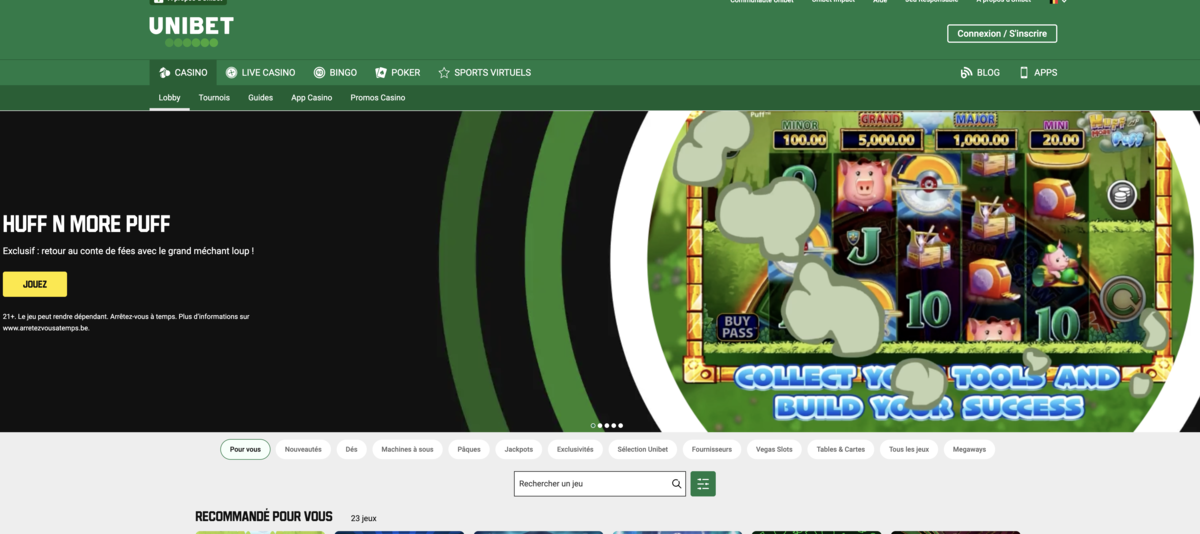Viewport: 1200px width, 534px height.
Task: Open the Bingo menu item
Action: (335, 73)
